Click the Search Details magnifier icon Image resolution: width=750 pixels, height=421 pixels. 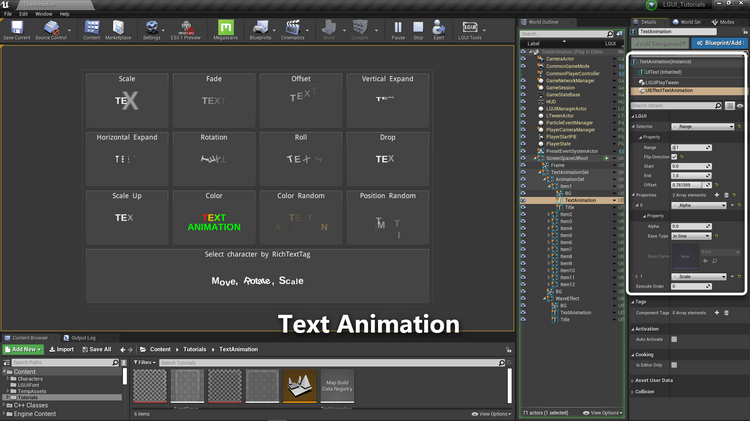coord(718,106)
